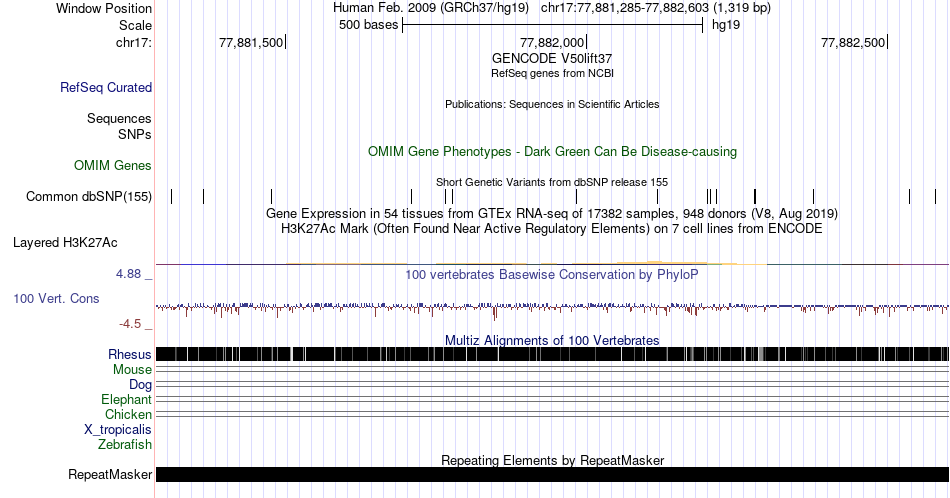950x498 pixels.
Task: Select the Rhesus alignment label
Action: [x=129, y=354]
